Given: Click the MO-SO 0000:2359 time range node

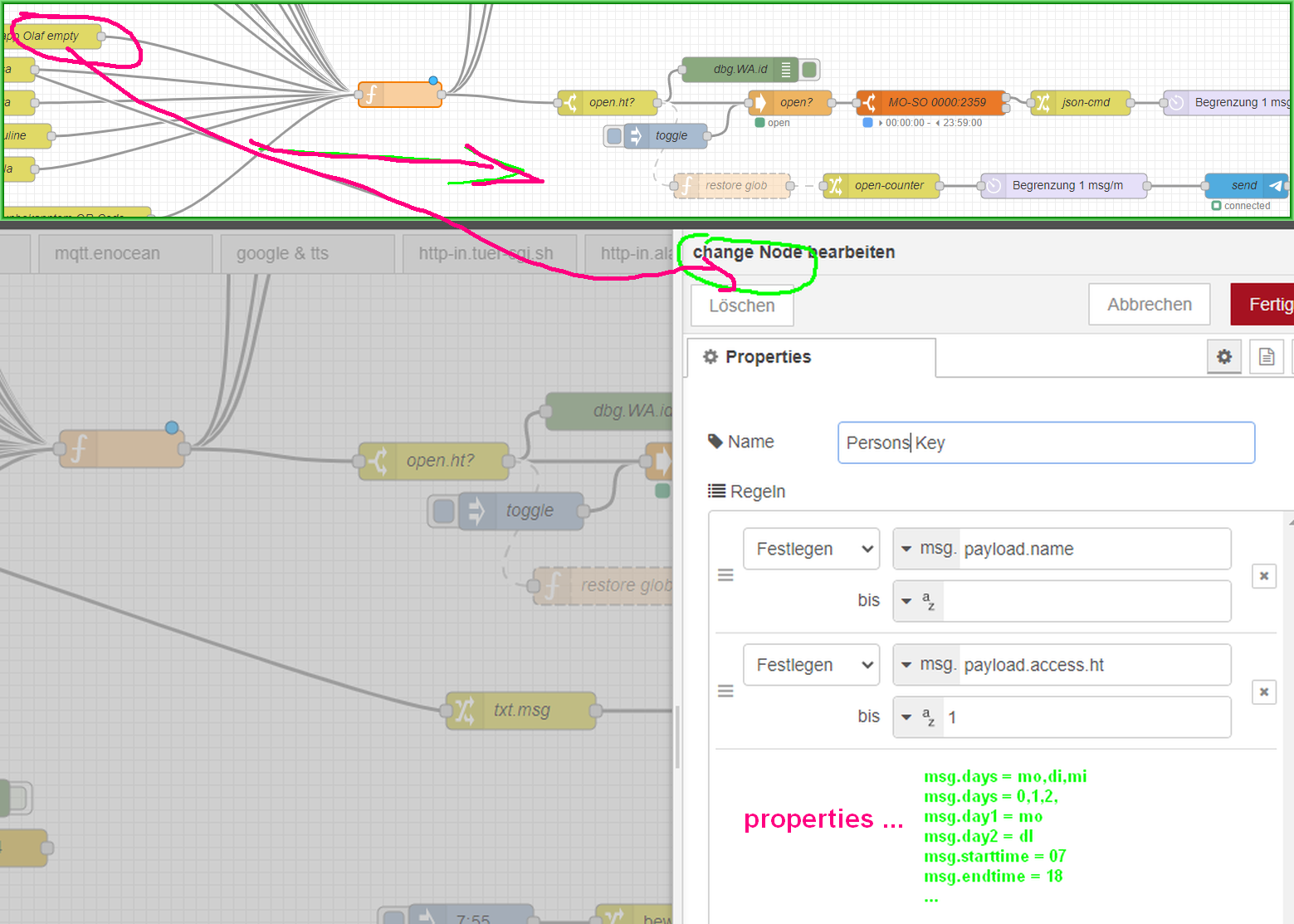Looking at the screenshot, I should click(931, 102).
